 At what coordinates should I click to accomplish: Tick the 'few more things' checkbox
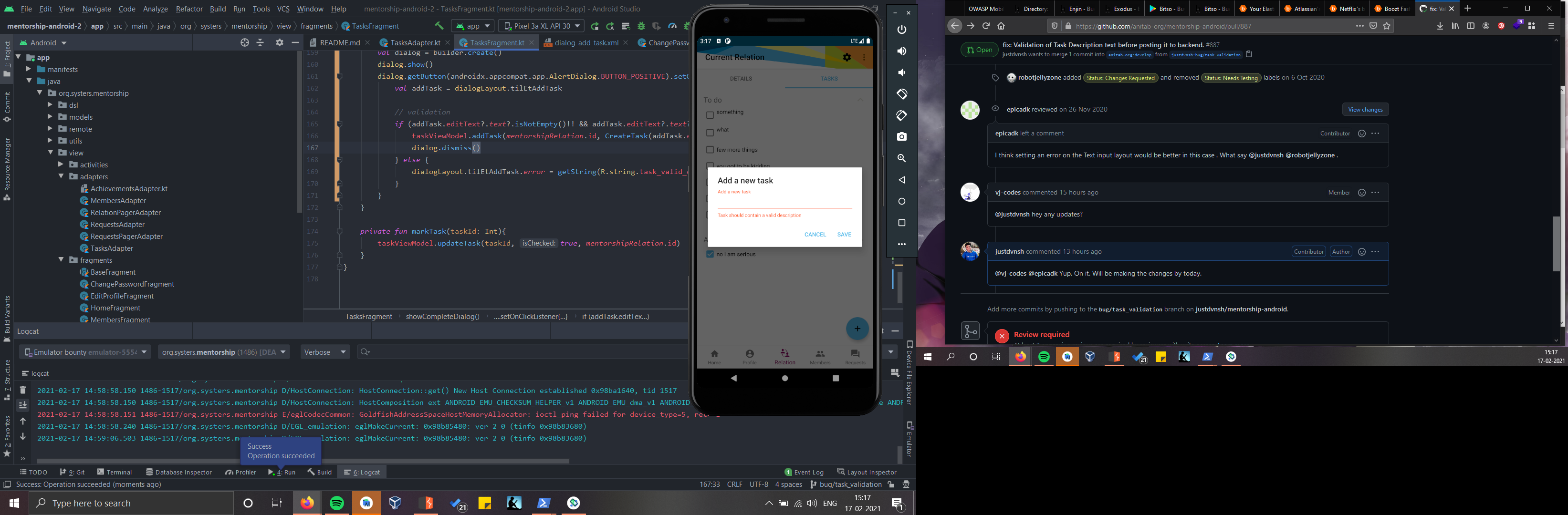point(710,150)
